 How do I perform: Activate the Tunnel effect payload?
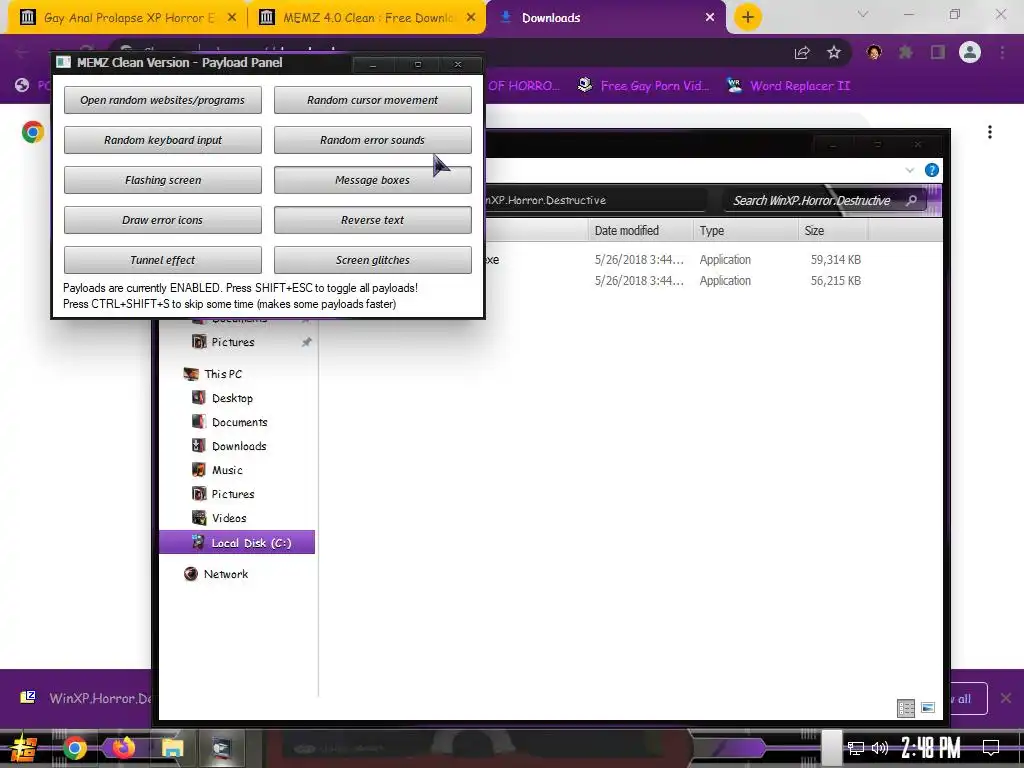(163, 260)
